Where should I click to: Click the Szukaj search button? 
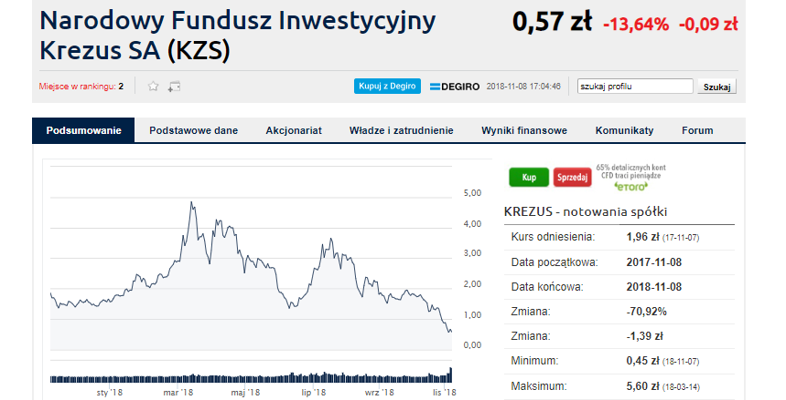pyautogui.click(x=717, y=87)
